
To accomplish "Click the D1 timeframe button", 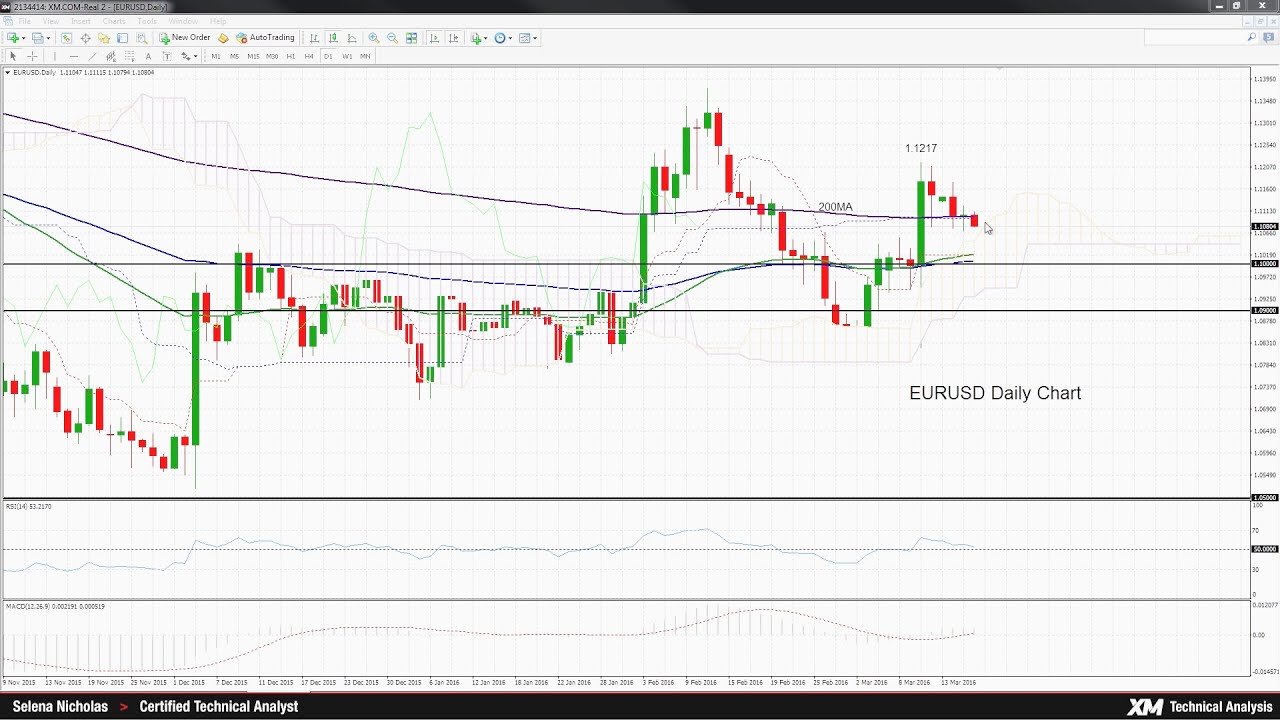I will click(x=328, y=56).
